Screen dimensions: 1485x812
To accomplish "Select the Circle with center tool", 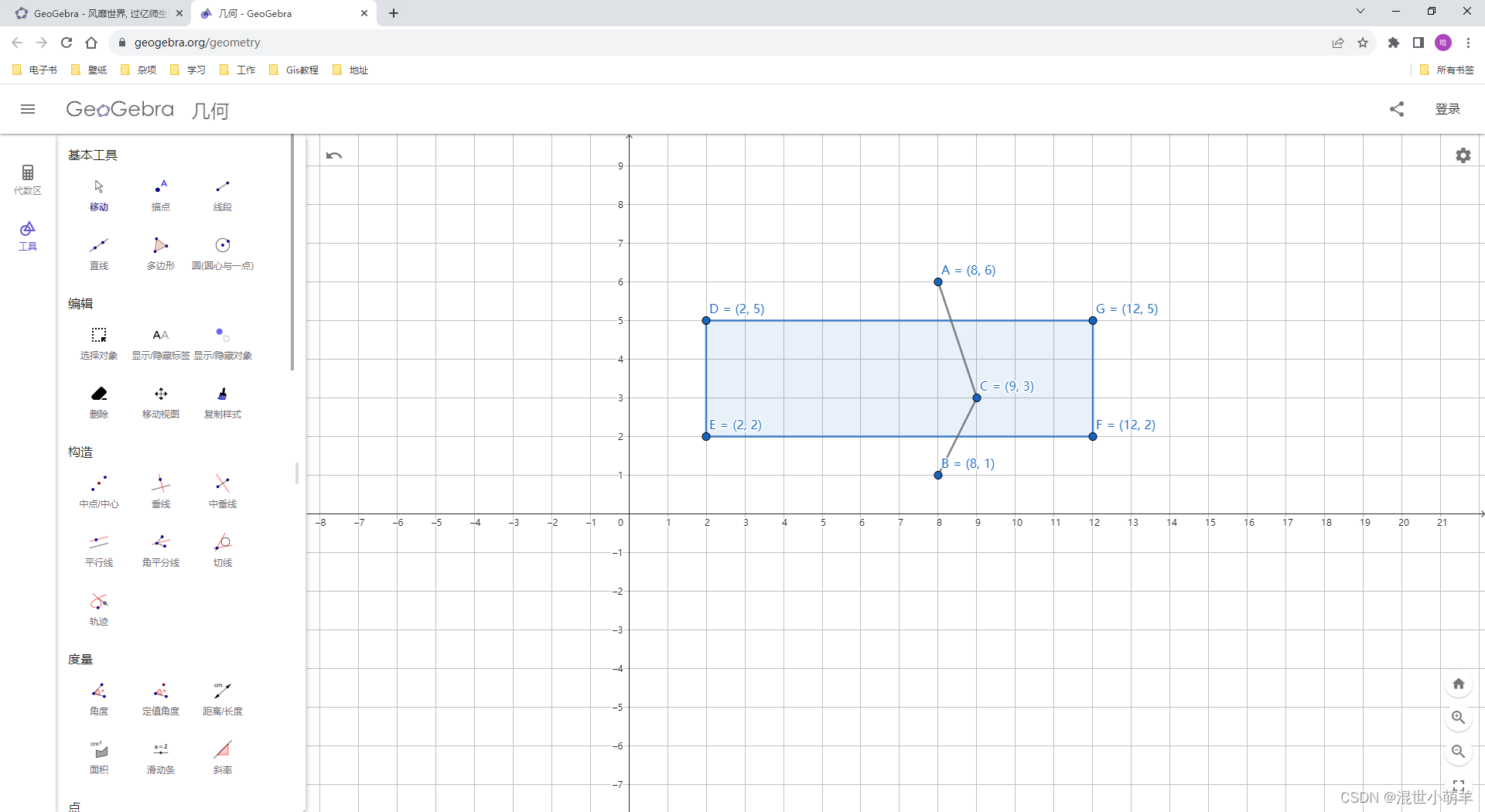I will (x=223, y=254).
